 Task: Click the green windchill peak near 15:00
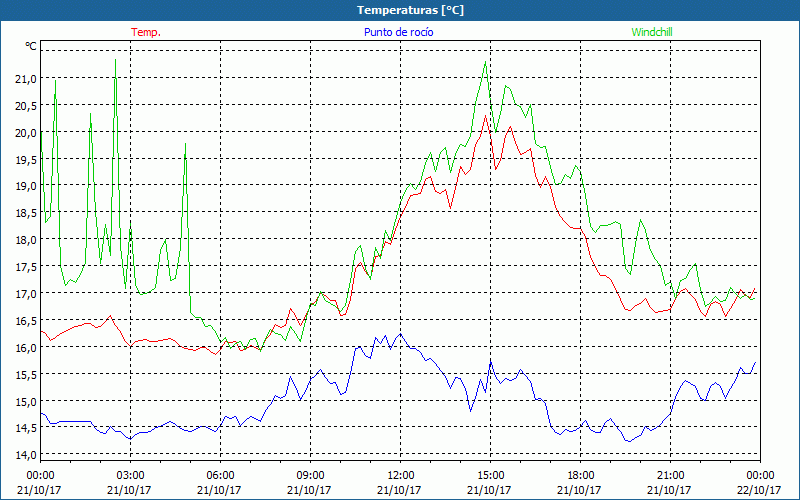pos(485,62)
